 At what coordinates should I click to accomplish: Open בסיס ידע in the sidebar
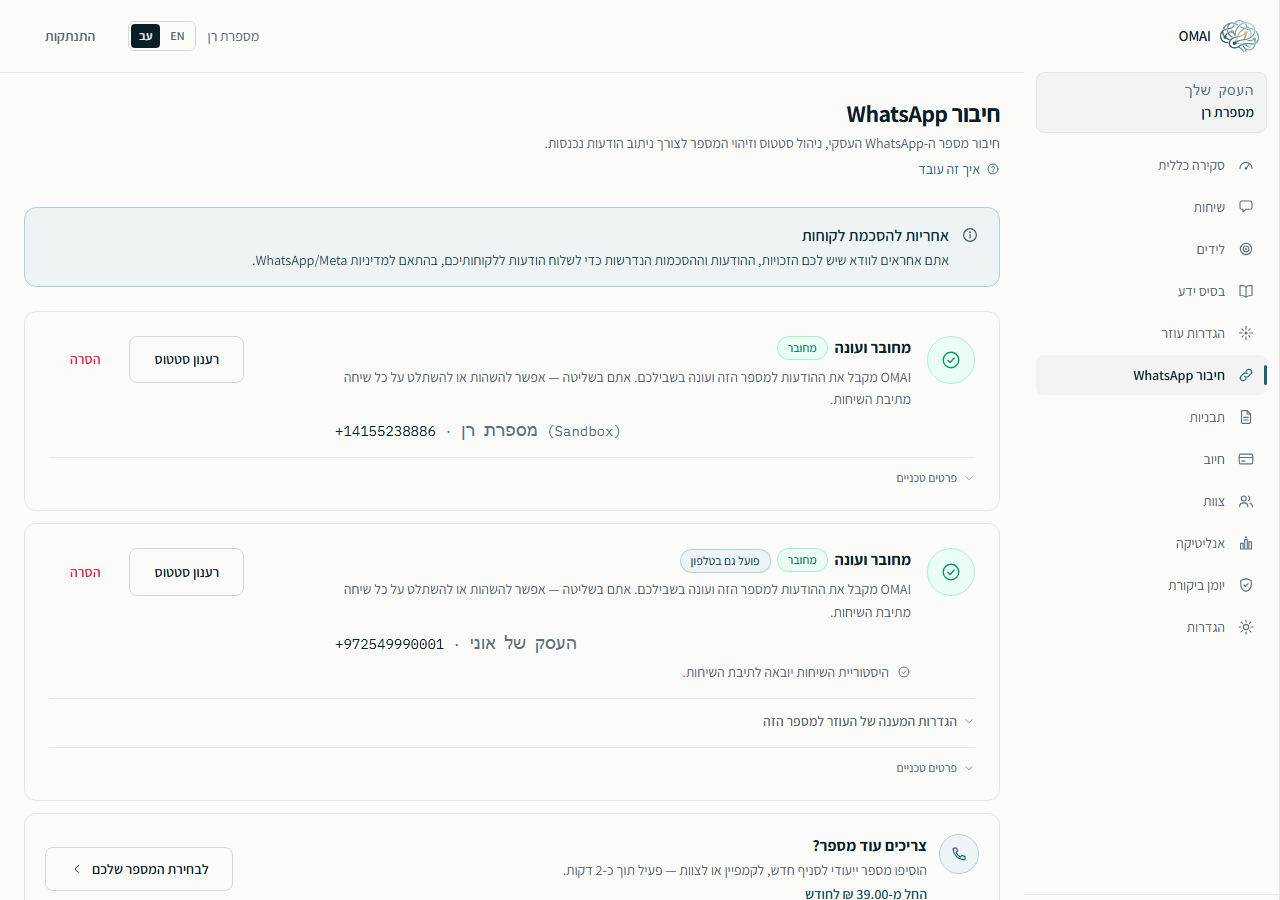tap(1151, 291)
